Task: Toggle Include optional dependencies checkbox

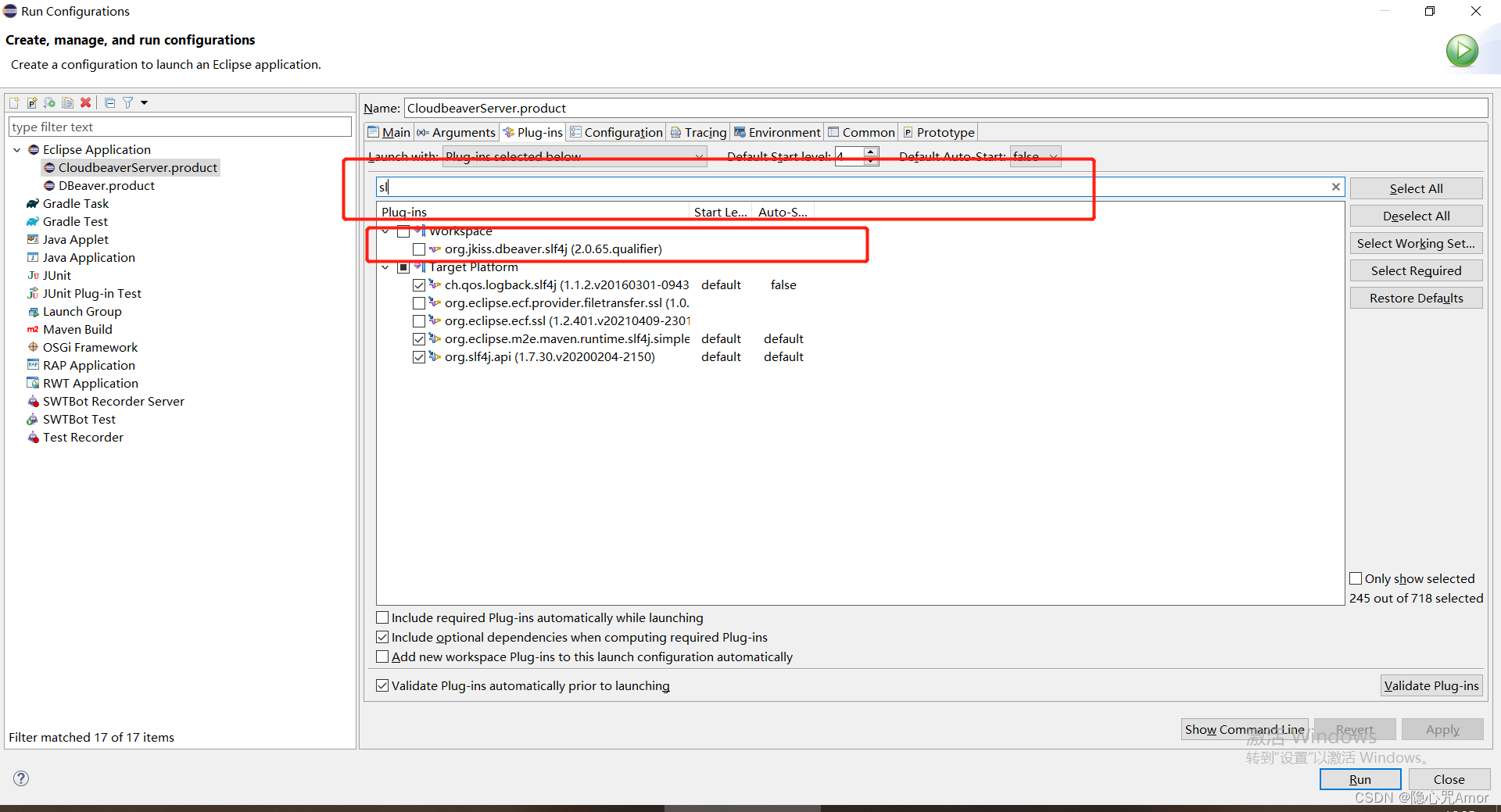Action: (x=382, y=637)
